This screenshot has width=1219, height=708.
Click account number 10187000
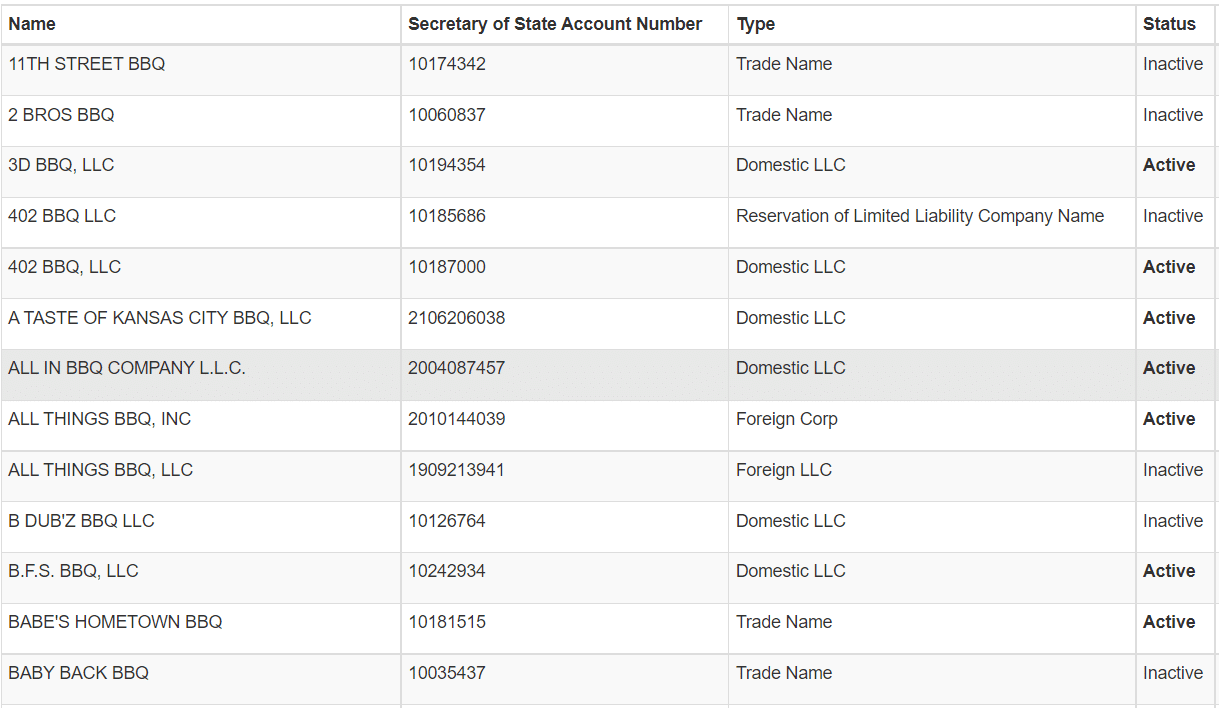coord(447,267)
